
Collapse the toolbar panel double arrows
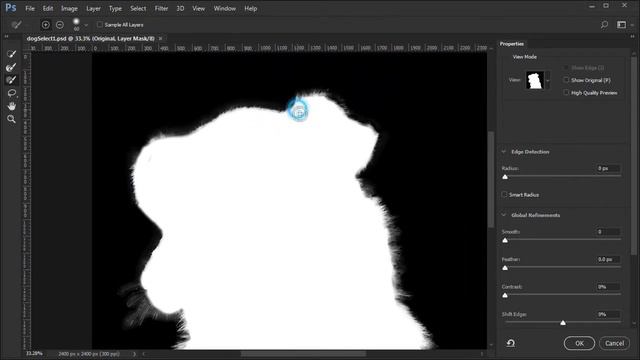coord(6,36)
